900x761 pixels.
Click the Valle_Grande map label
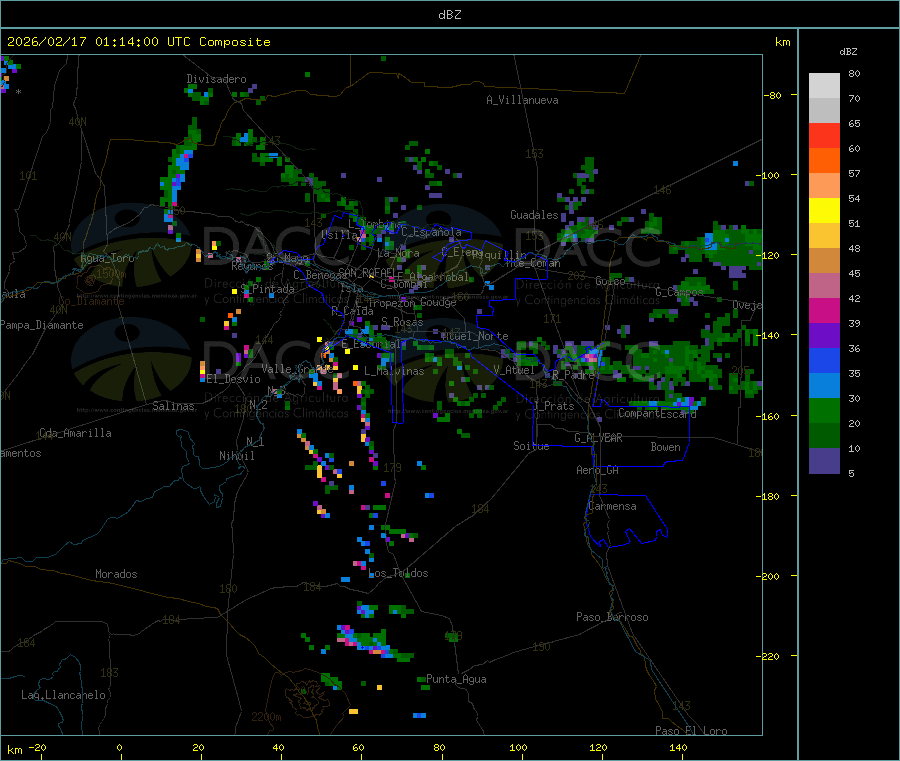tap(297, 369)
